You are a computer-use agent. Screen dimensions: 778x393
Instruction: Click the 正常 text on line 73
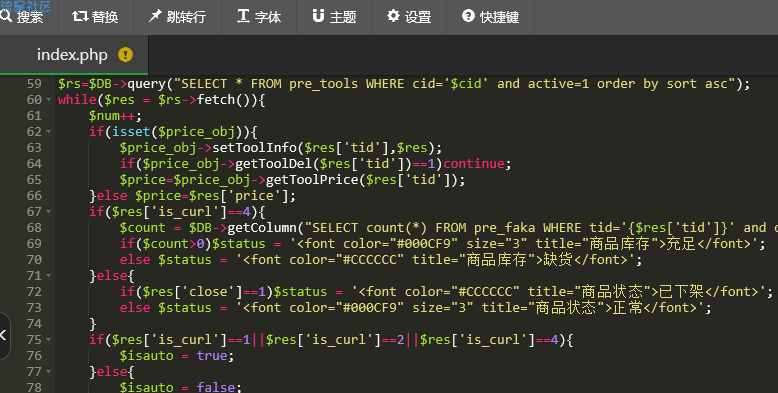[x=627, y=308]
